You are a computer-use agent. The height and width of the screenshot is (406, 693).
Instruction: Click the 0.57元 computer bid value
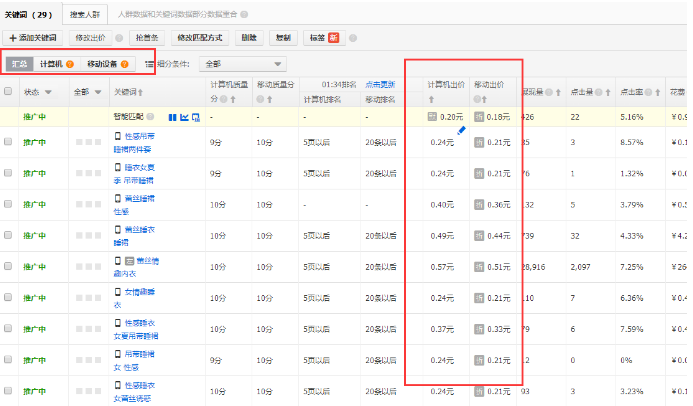(x=442, y=267)
